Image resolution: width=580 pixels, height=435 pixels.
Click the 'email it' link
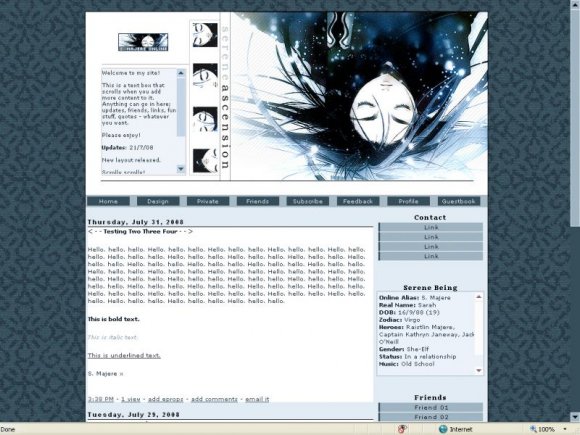(x=257, y=399)
